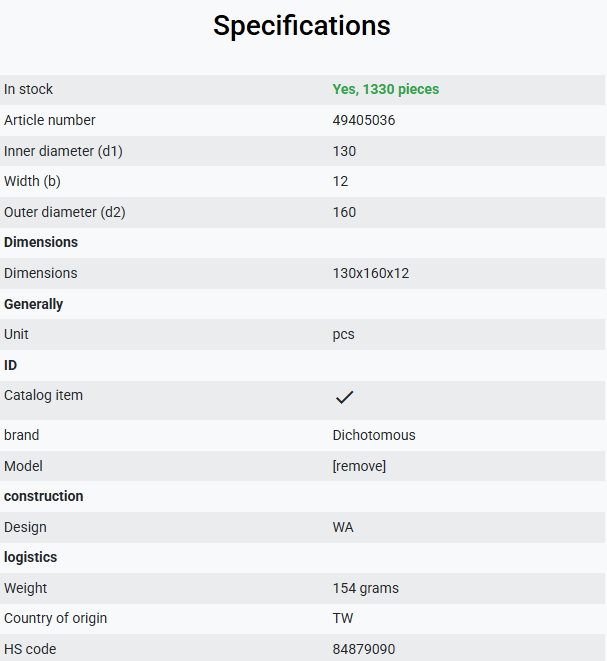Screen dimensions: 607x661
Task: Click the unit value pcs
Action: pyautogui.click(x=344, y=335)
